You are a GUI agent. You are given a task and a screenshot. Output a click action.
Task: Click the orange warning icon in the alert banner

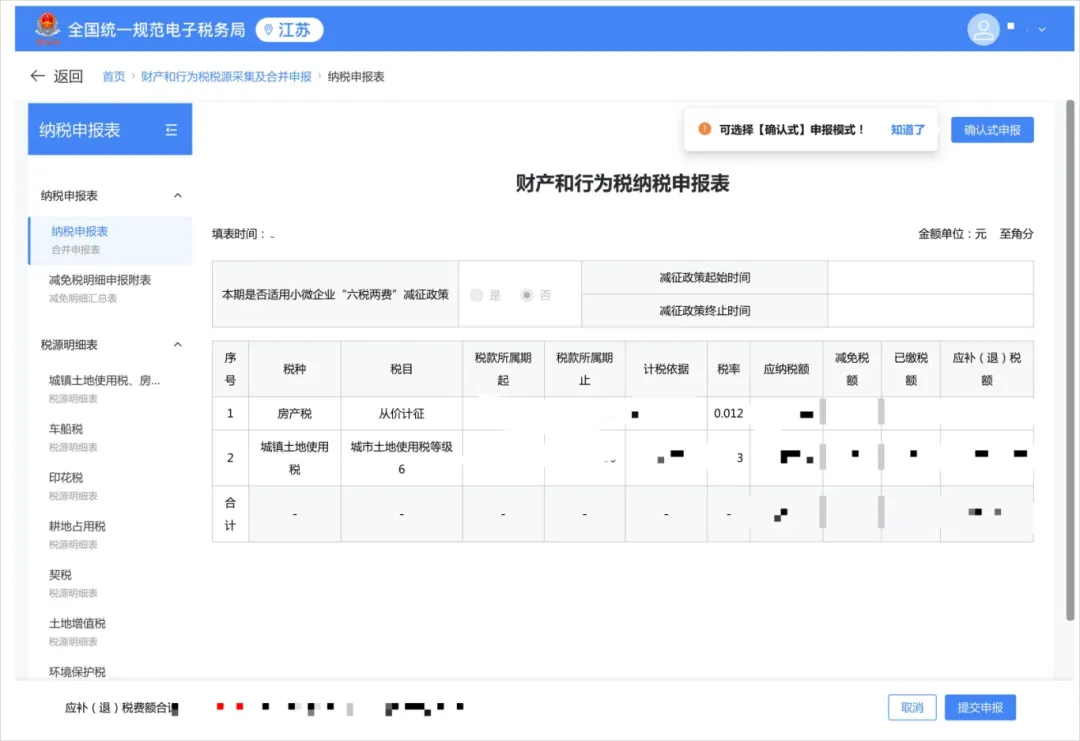click(x=706, y=129)
